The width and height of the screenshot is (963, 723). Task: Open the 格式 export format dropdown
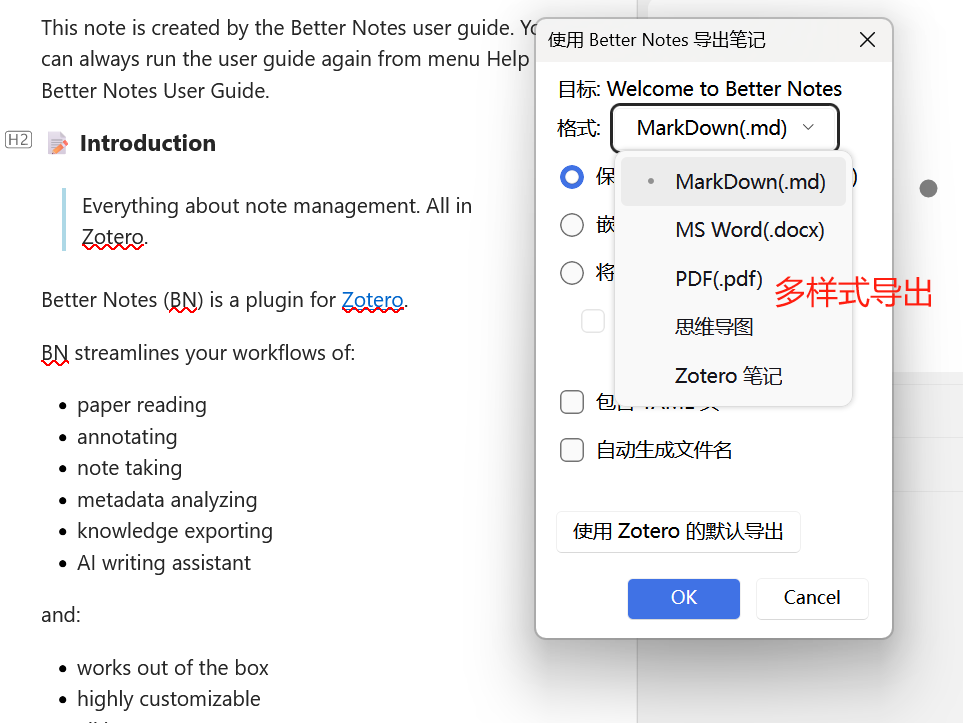[x=724, y=127]
